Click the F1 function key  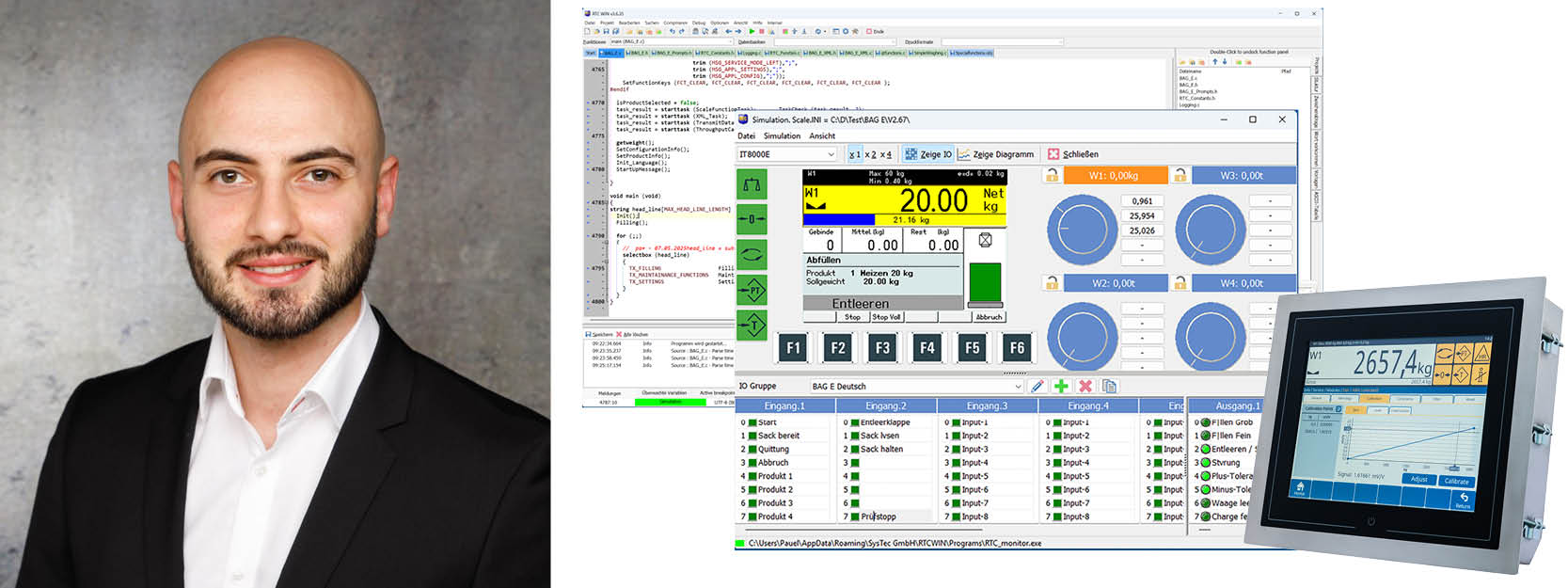[x=793, y=348]
